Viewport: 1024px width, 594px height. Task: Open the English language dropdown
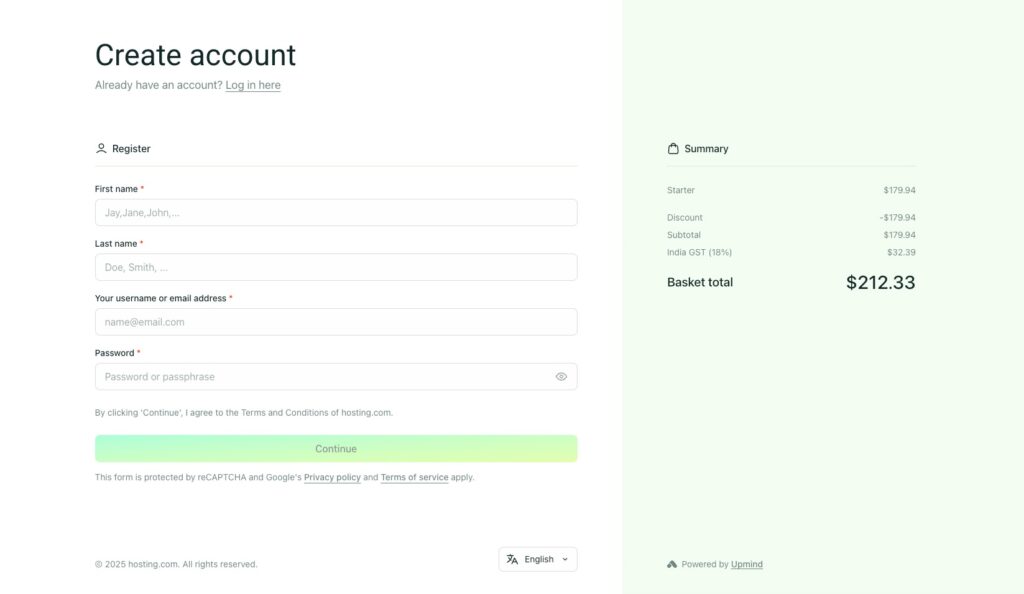537,559
